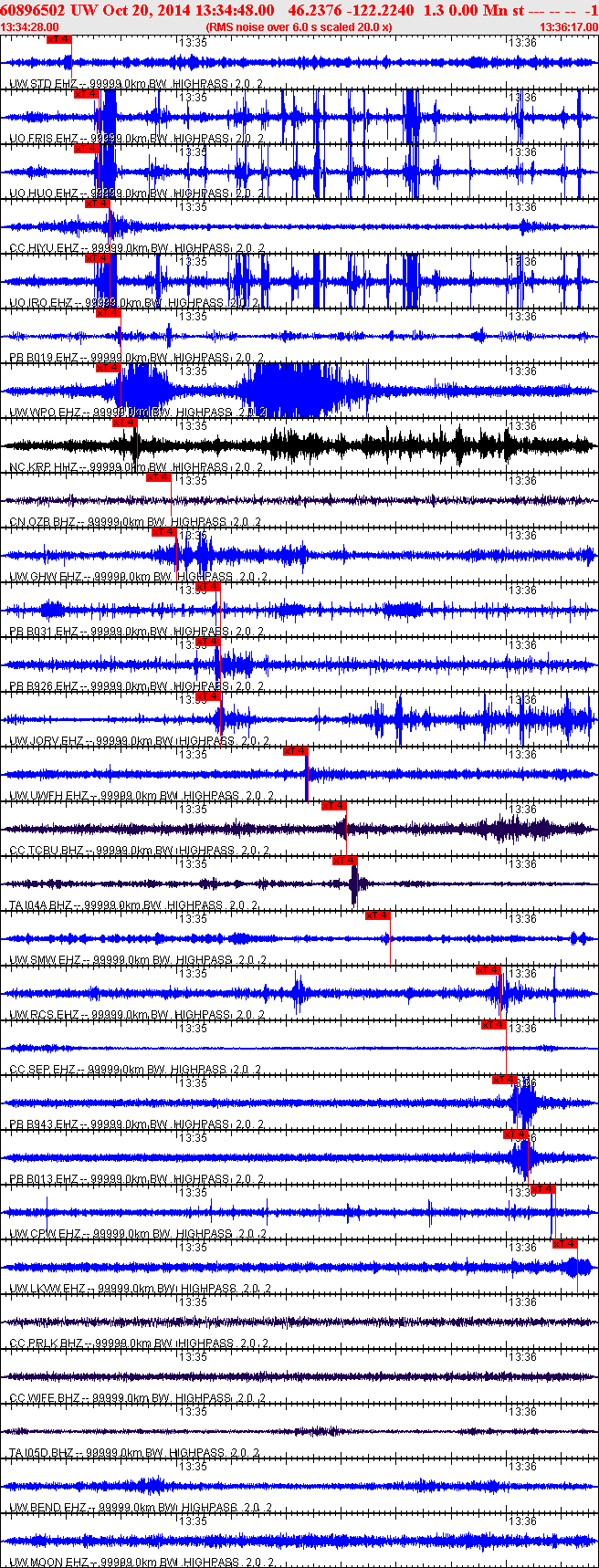Image resolution: width=599 pixels, height=1568 pixels.
Task: Click the event ID 60896502 in header
Action: (32, 10)
